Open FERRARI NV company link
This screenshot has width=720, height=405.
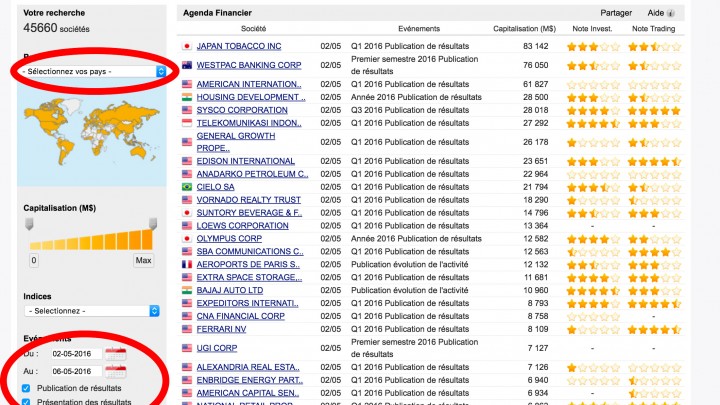click(x=221, y=329)
